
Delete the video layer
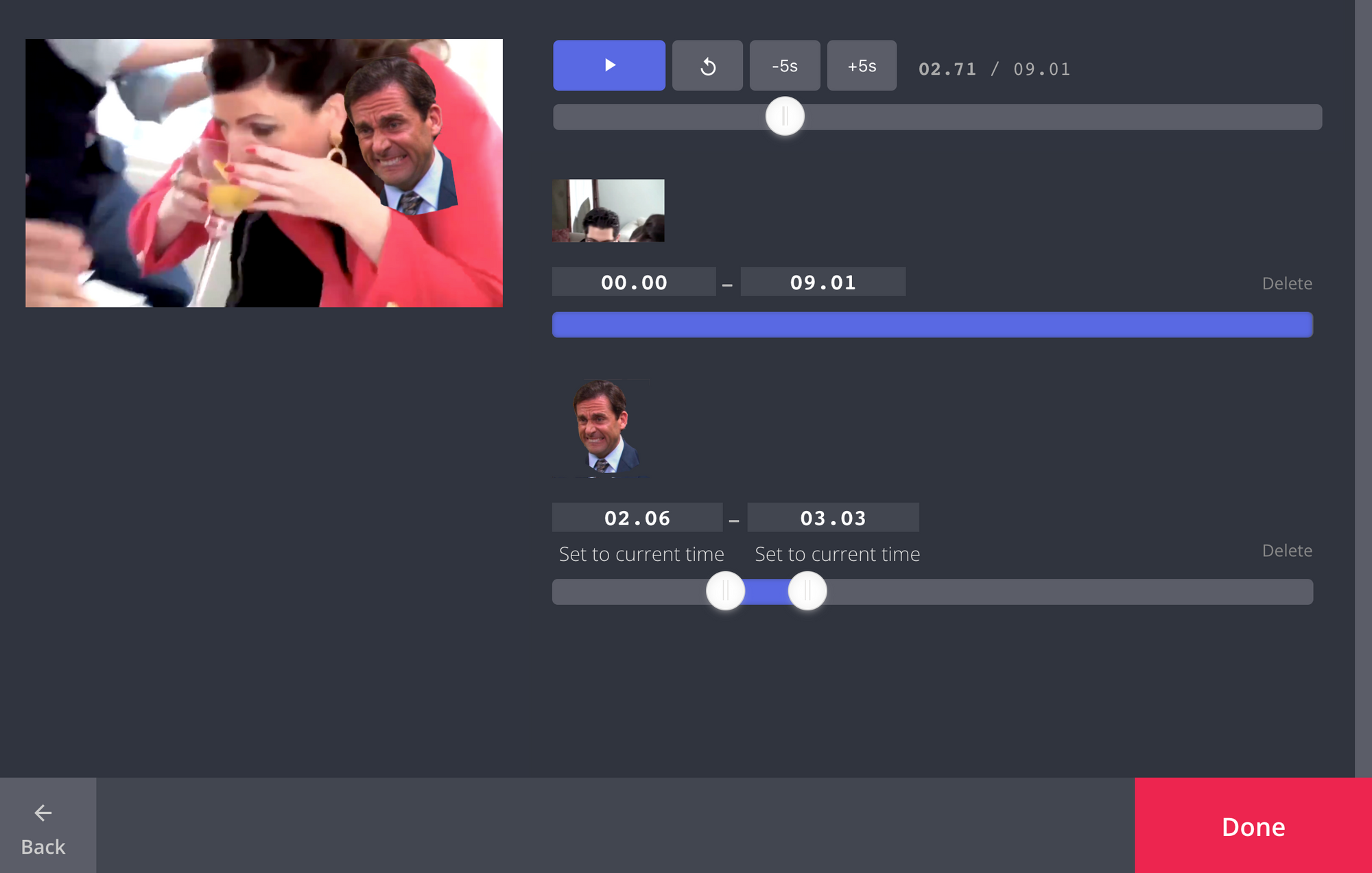[1286, 283]
